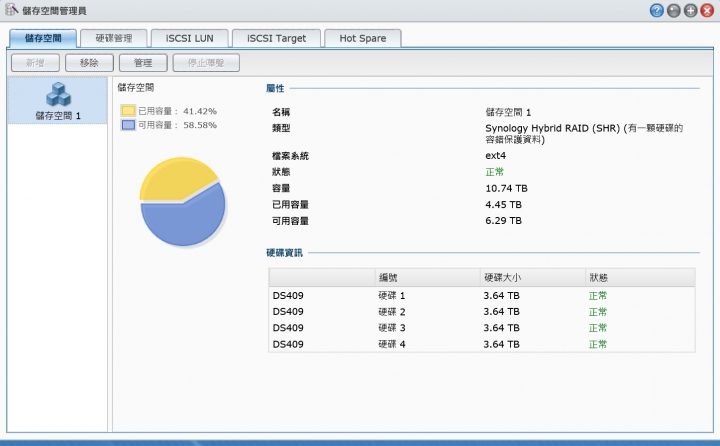Click the Storage Manager title icon
720x446 pixels.
click(x=11, y=10)
